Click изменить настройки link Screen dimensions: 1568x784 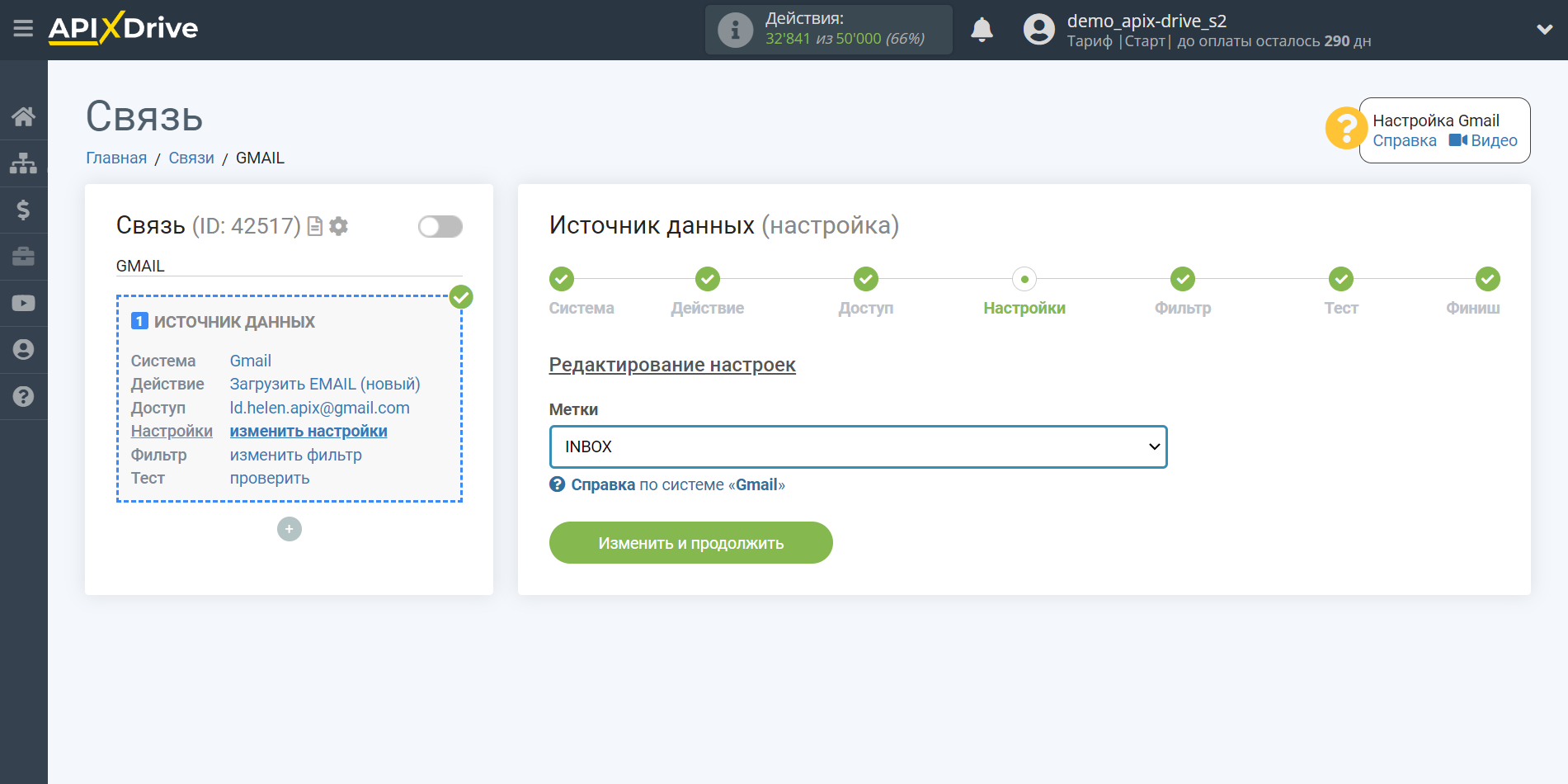(308, 431)
